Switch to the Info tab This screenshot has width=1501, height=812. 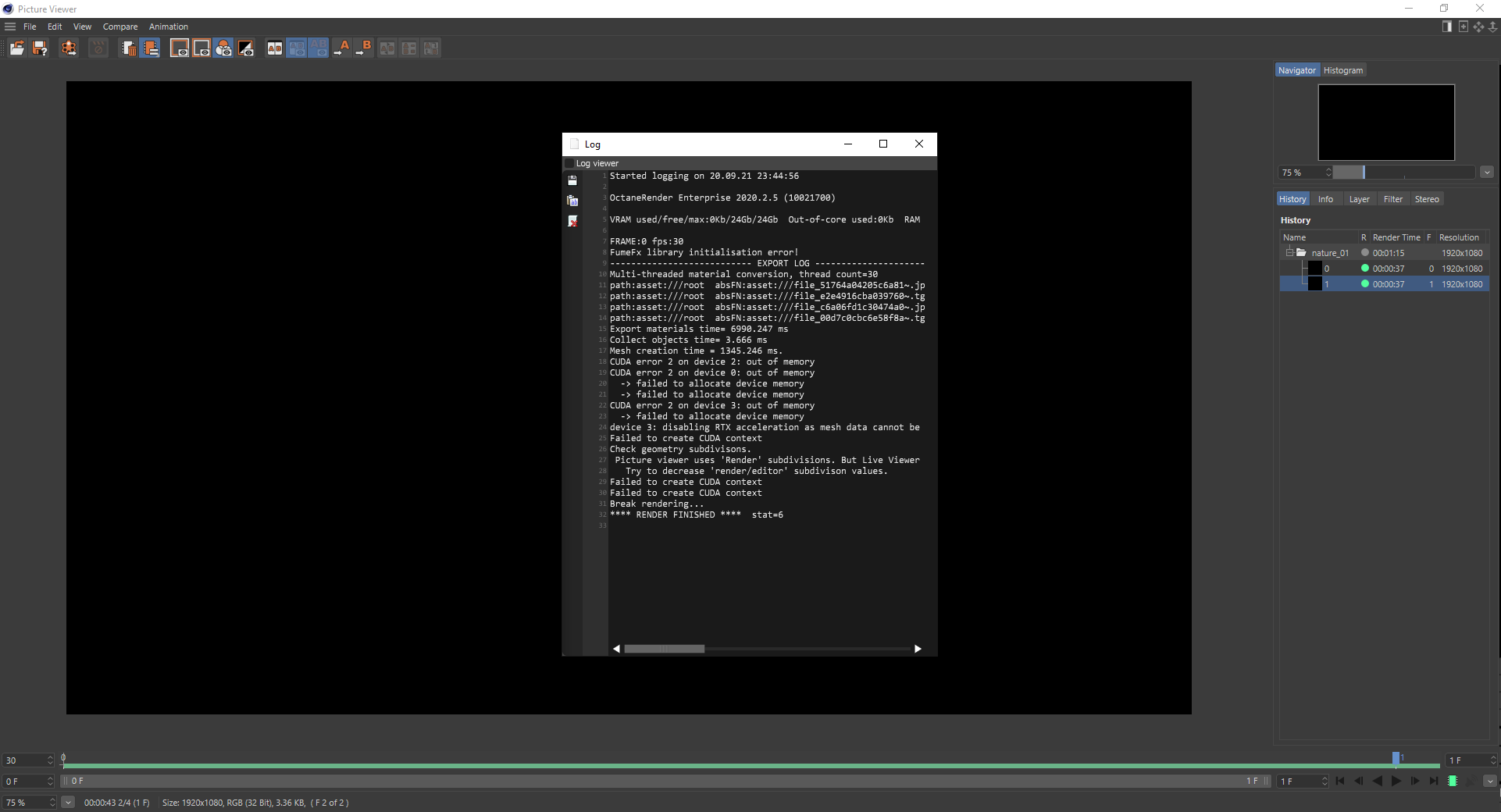click(1325, 199)
